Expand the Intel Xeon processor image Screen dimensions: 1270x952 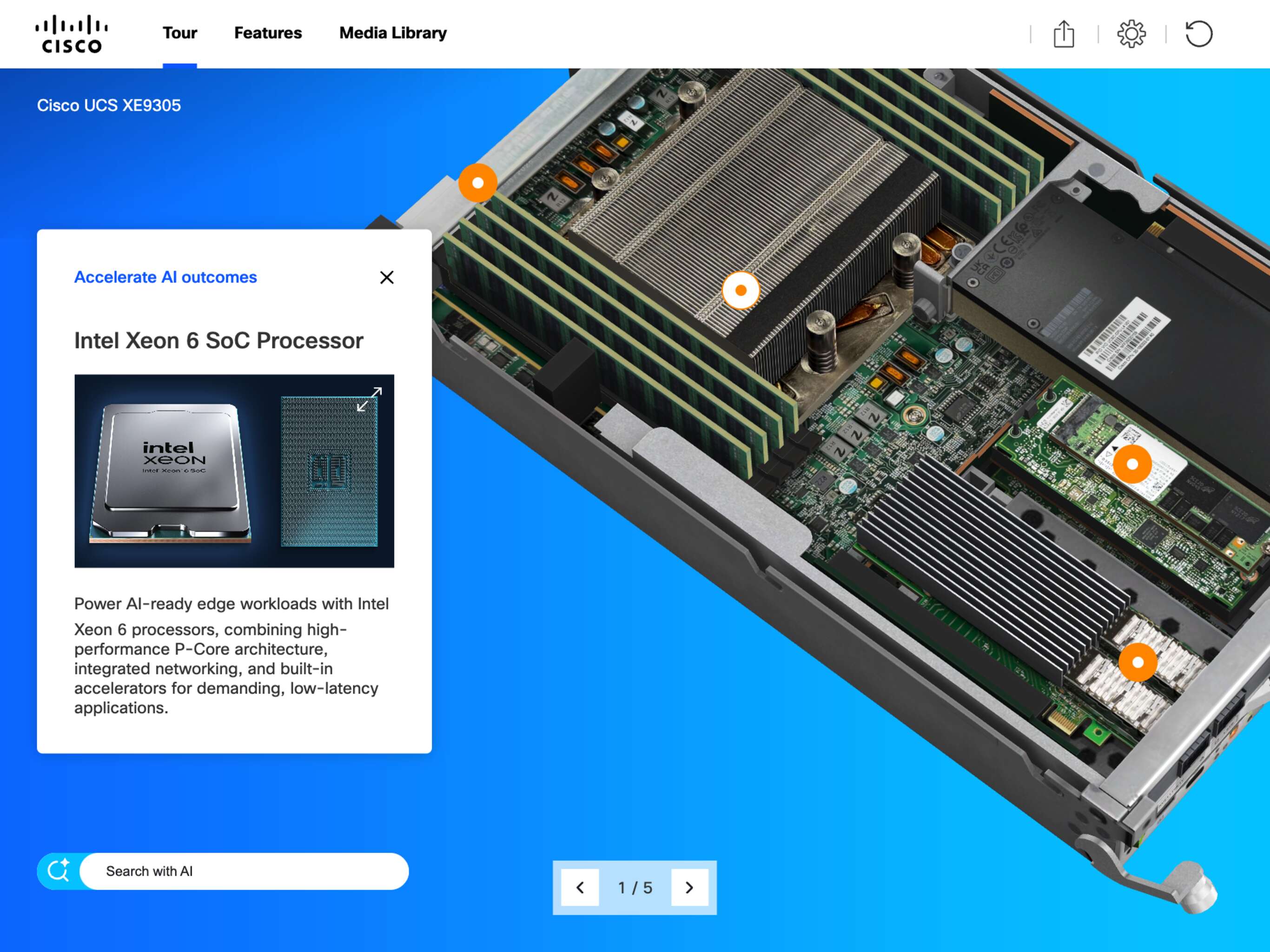click(369, 399)
